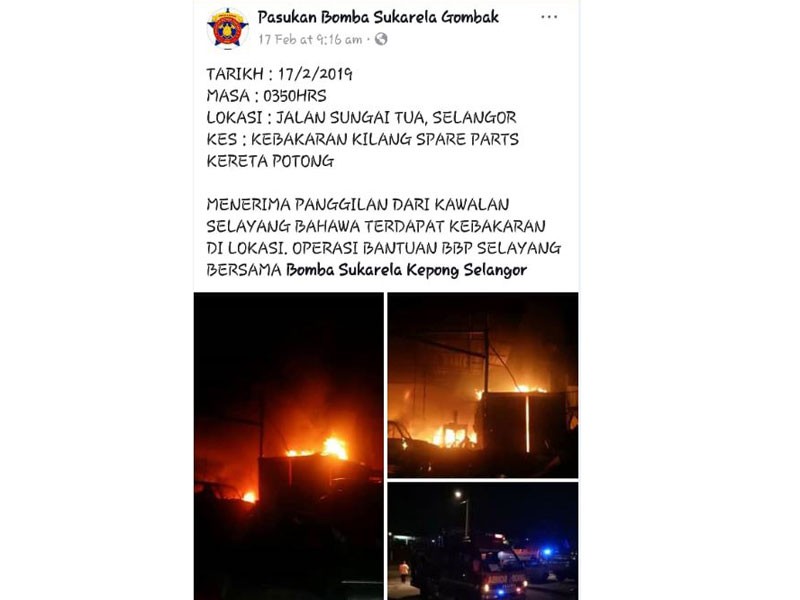Open the post options three-dot menu
800x600 pixels.
click(549, 17)
